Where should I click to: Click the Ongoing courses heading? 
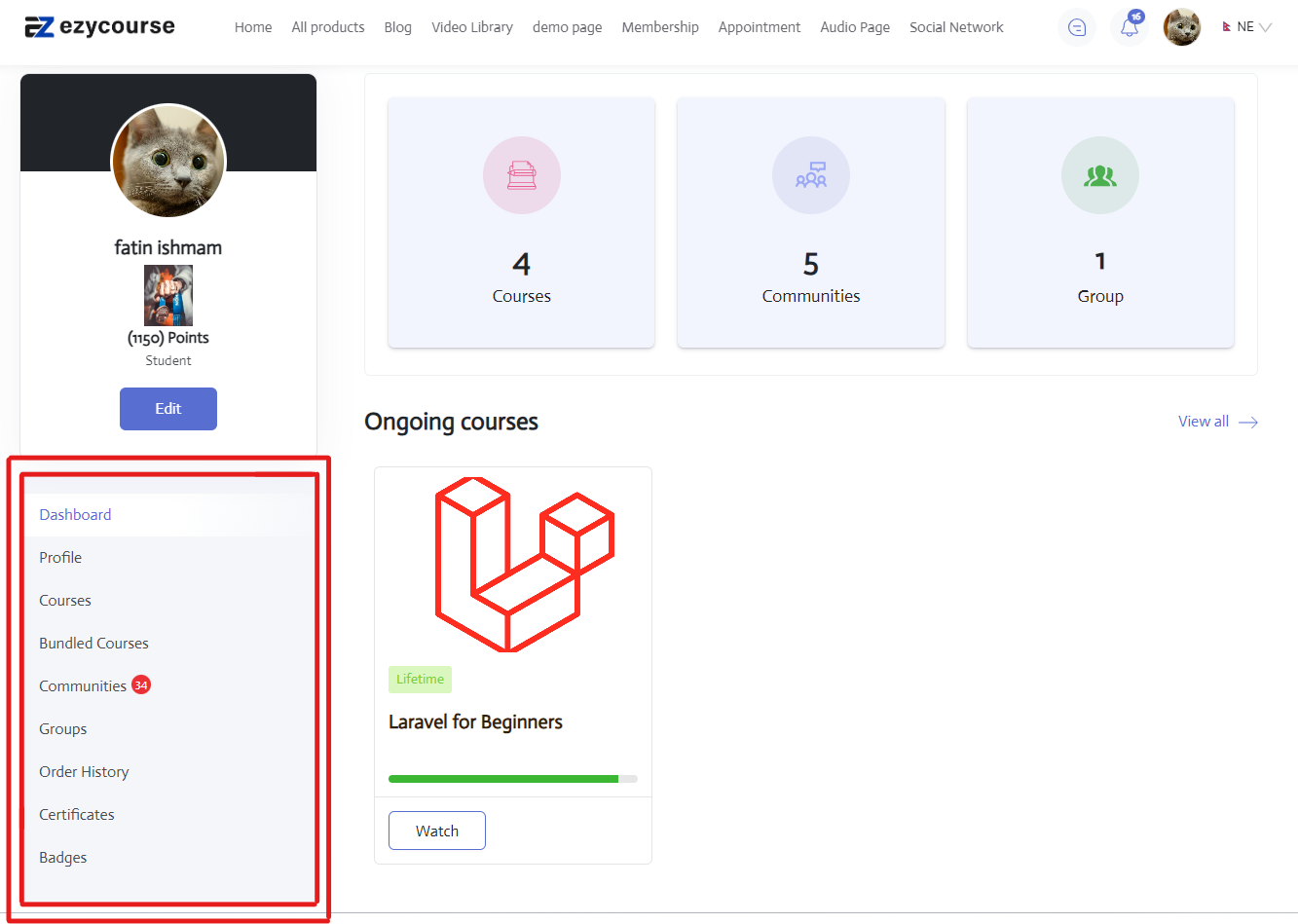coord(451,422)
